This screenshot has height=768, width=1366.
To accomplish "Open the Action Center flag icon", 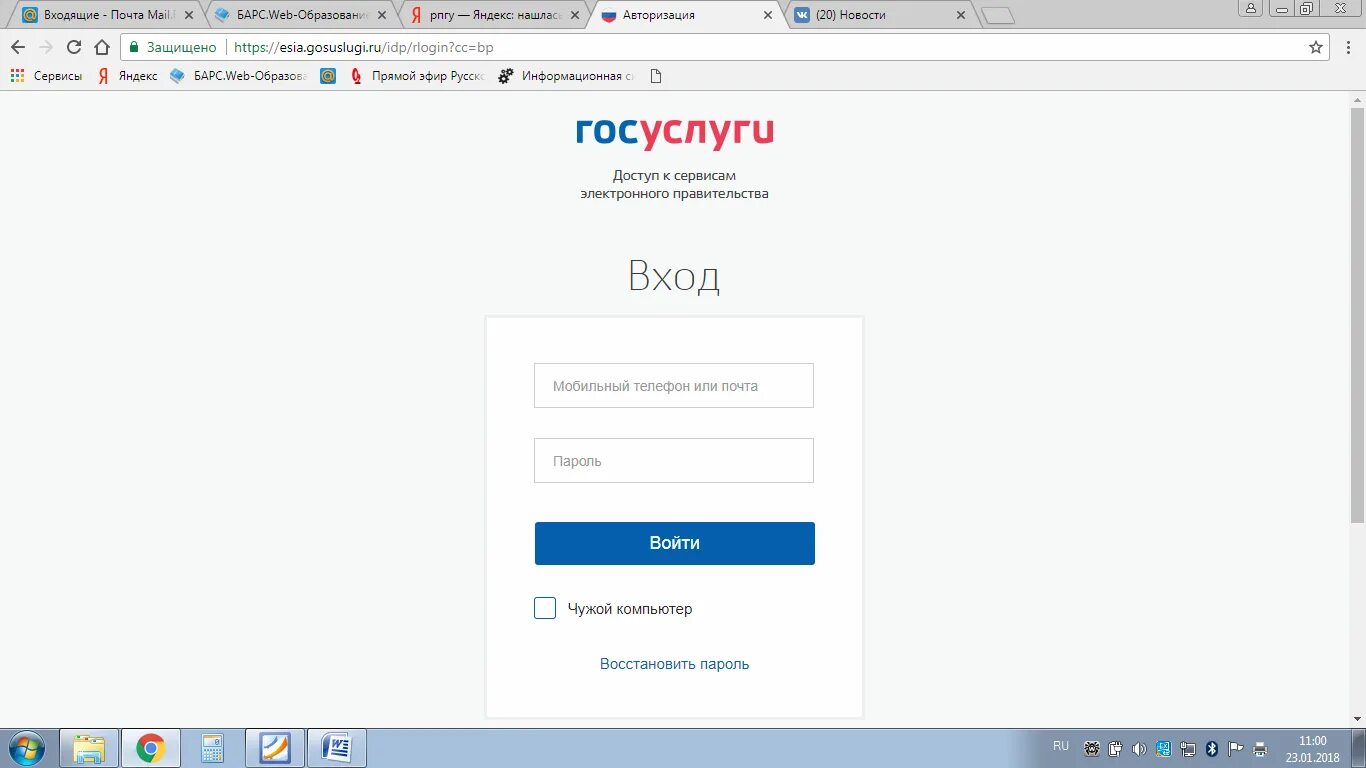I will point(1236,748).
